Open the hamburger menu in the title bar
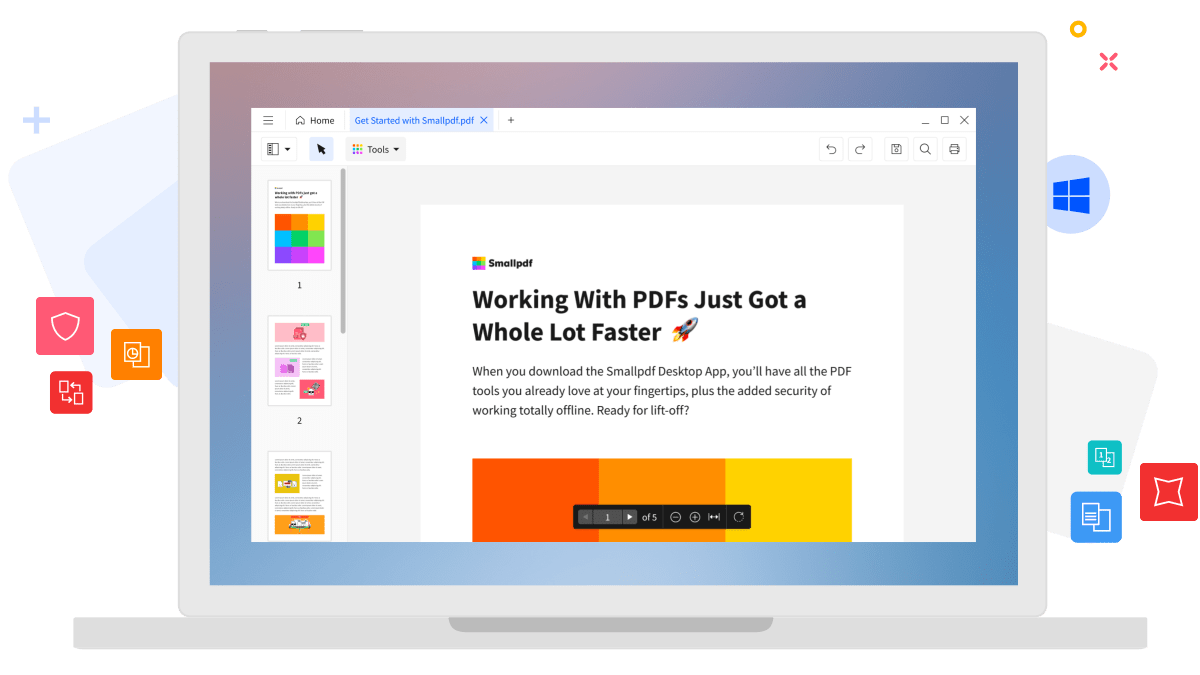Screen dimensions: 1200x675 (x=268, y=120)
